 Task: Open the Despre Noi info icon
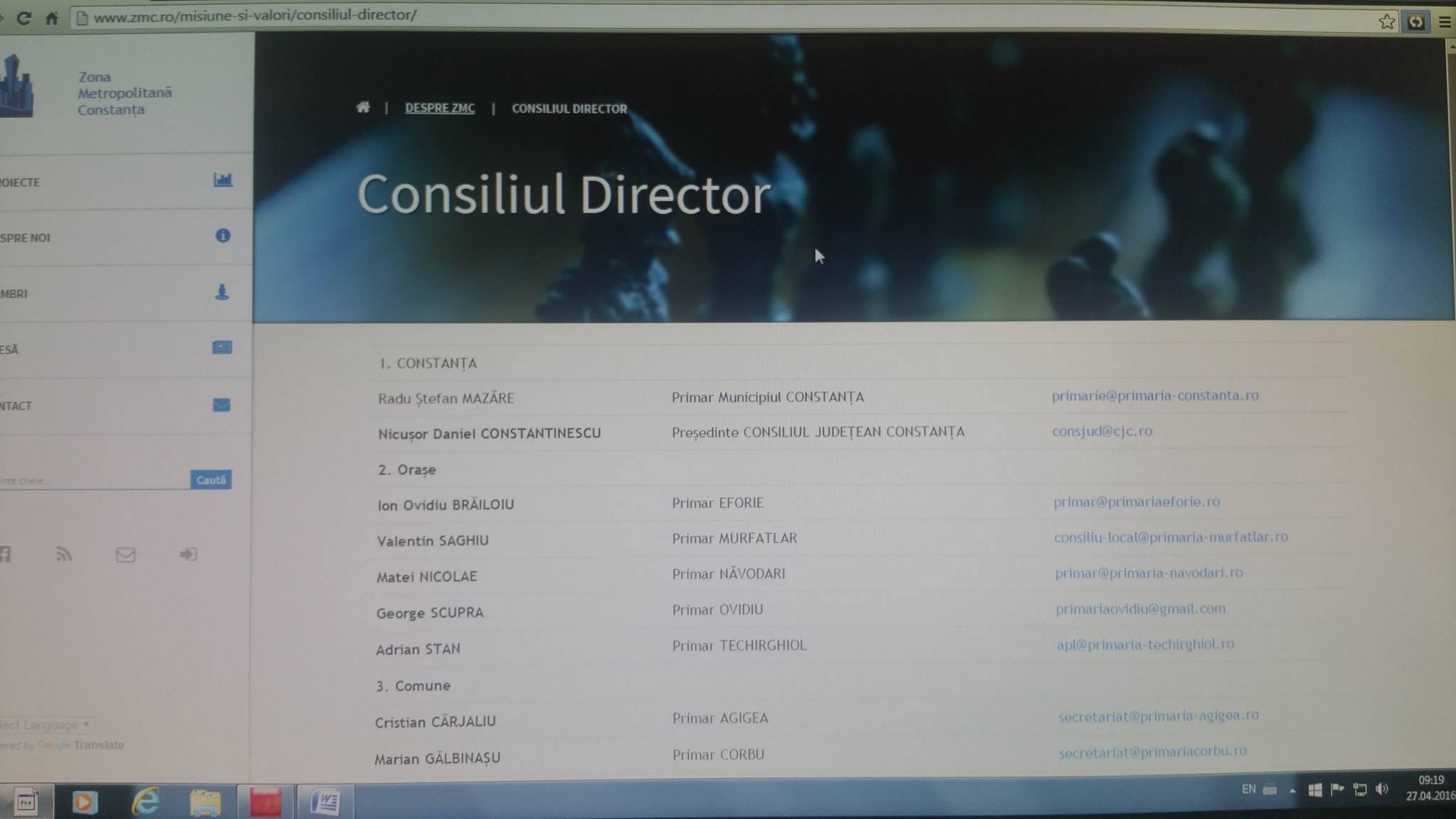(x=223, y=235)
